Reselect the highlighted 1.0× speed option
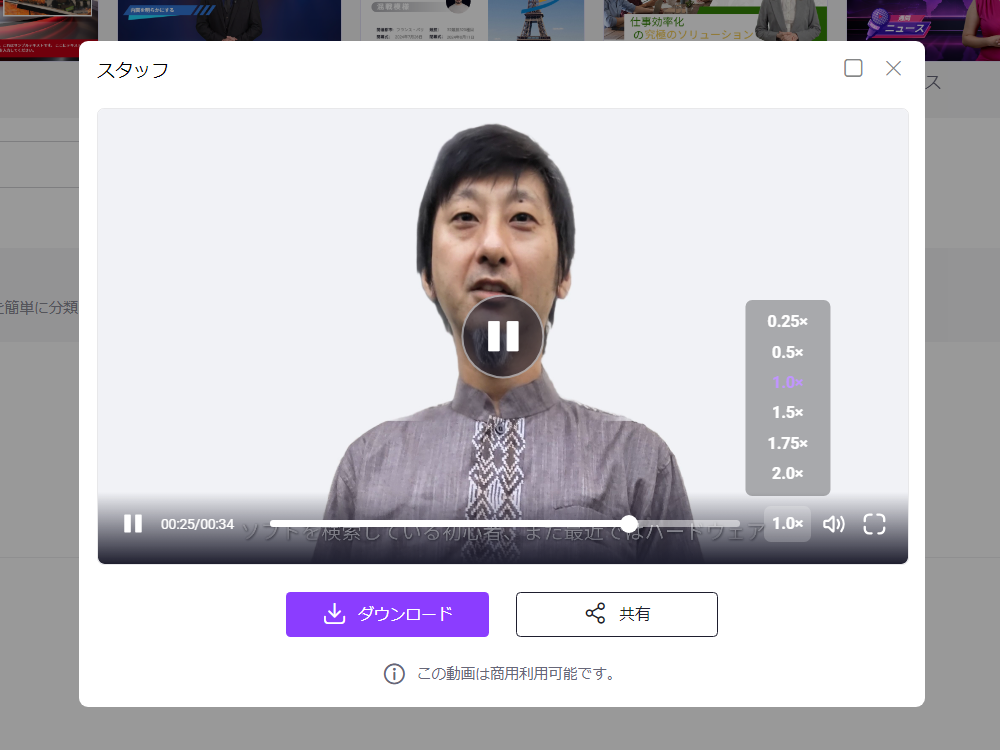The width and height of the screenshot is (1000, 750). (x=787, y=382)
